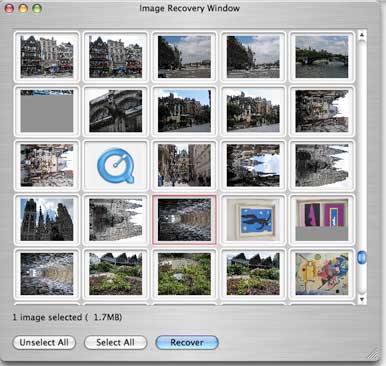Click the blue scrollbar thumb
Screen dimensions: 386x366
[362, 257]
